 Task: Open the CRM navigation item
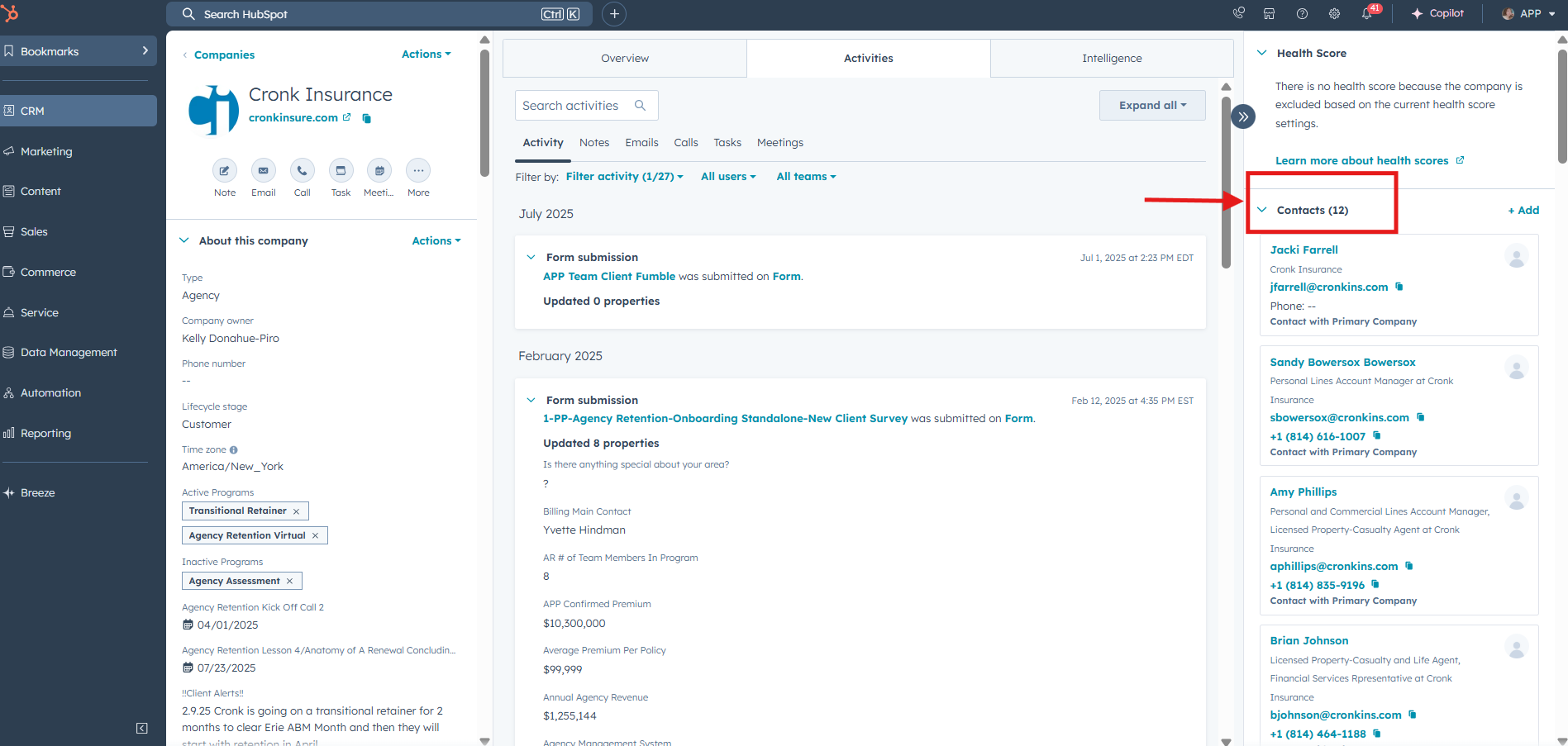[x=79, y=111]
